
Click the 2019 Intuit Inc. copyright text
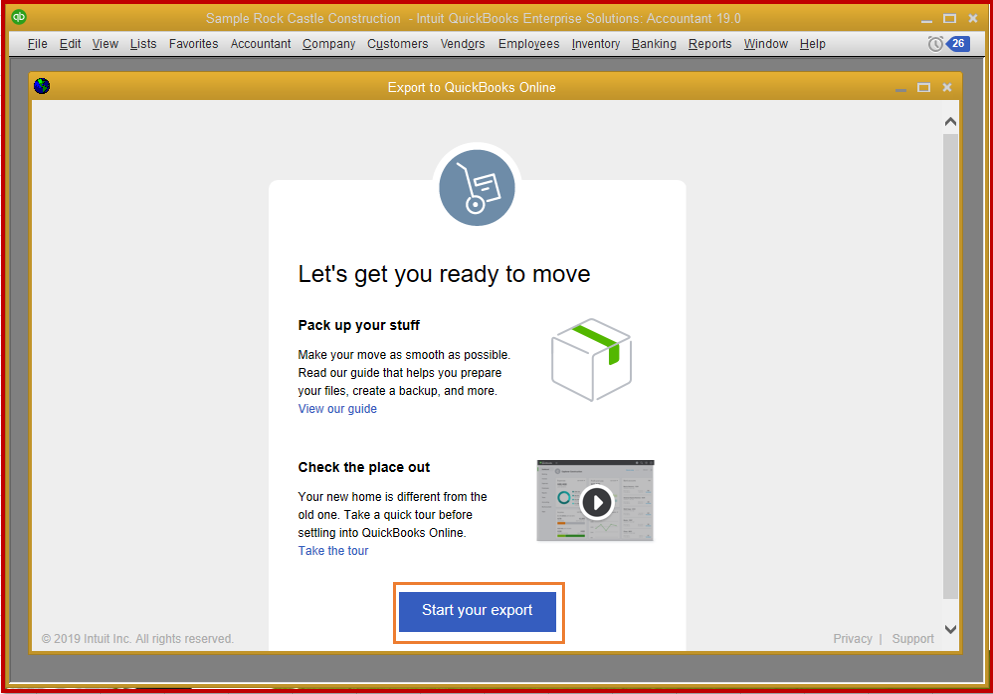pyautogui.click(x=137, y=638)
